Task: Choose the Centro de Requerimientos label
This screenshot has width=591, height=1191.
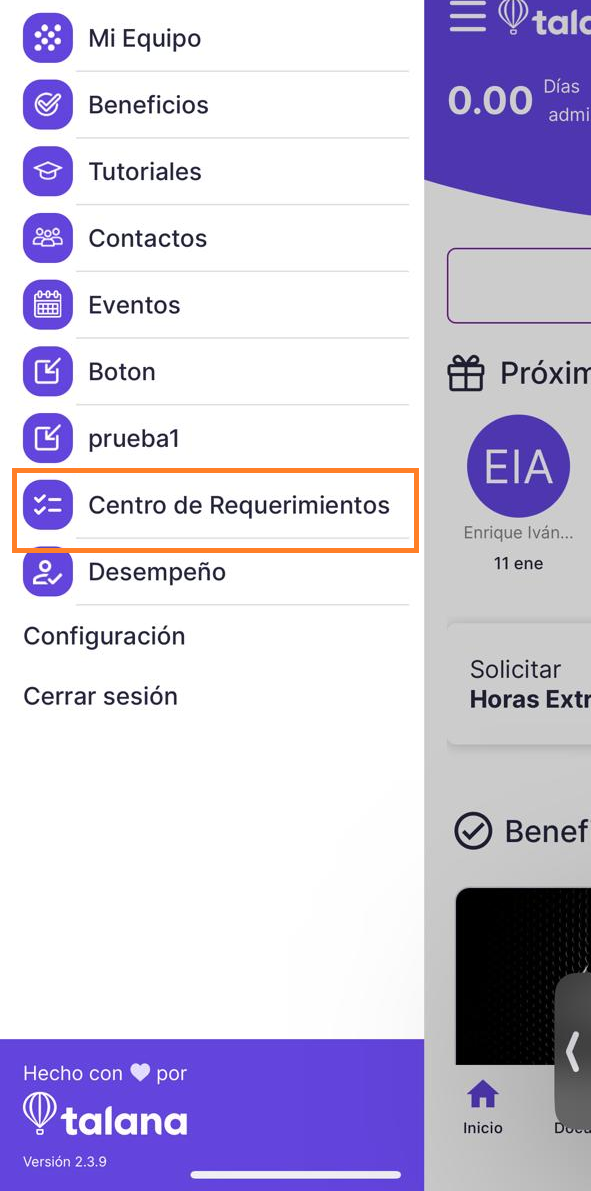Action: tap(239, 505)
